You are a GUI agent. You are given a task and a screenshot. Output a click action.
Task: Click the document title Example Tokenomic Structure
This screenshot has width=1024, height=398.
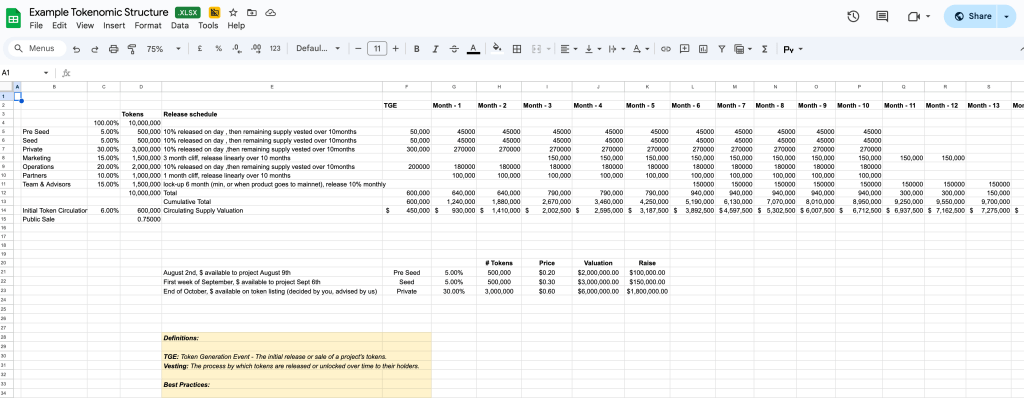[99, 12]
